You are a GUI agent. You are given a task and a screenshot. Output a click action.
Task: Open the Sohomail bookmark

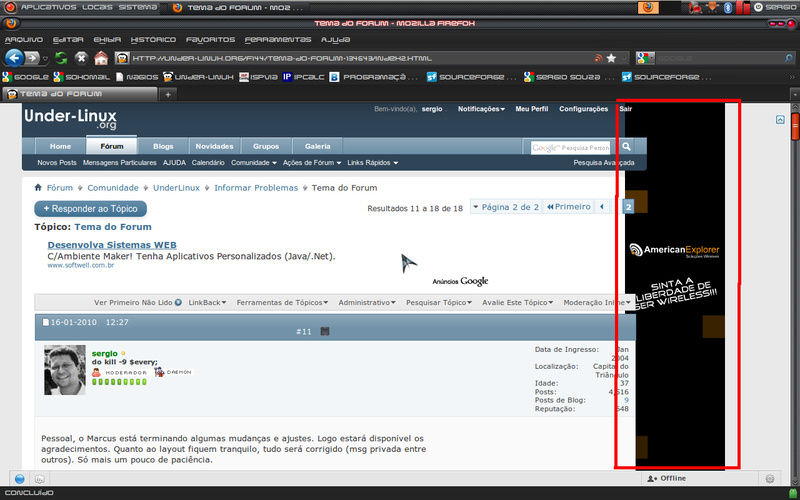coord(82,77)
